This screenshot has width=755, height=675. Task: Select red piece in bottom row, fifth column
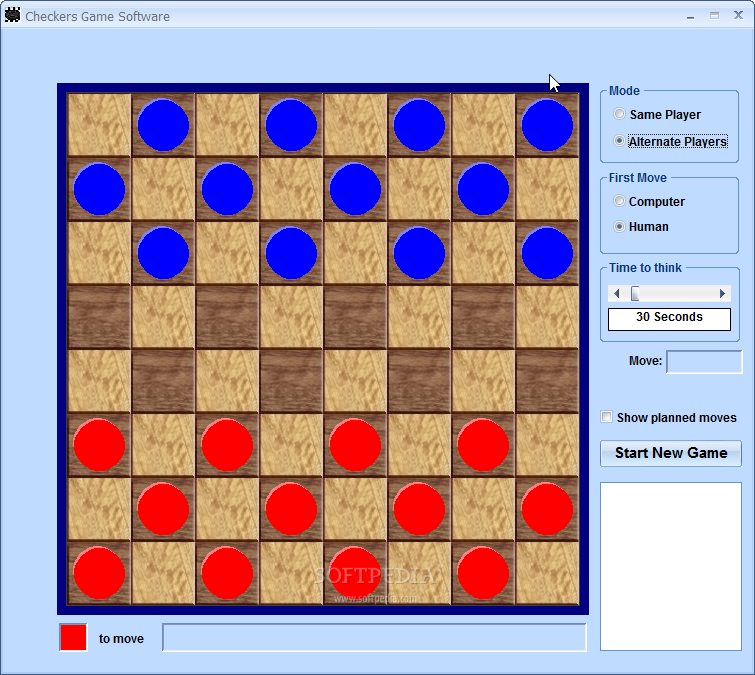point(355,573)
